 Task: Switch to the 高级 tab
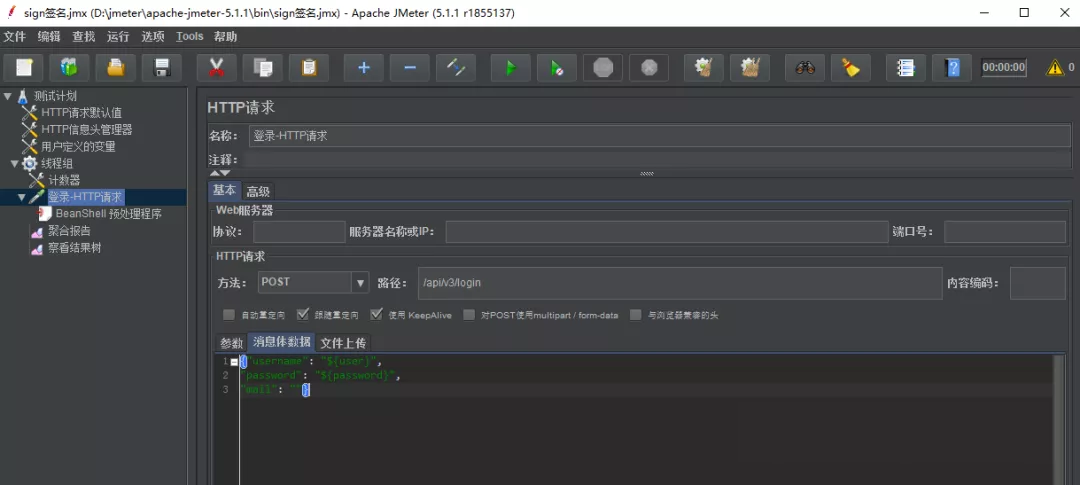coord(258,191)
